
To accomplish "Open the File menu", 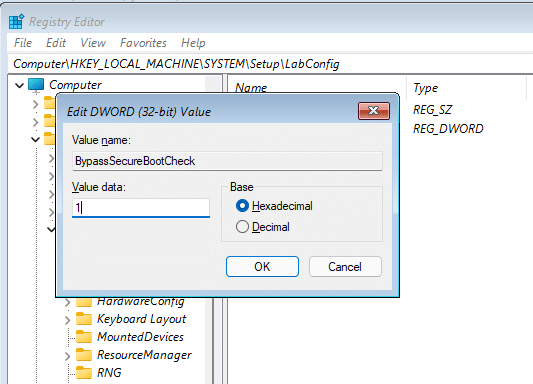I will [x=23, y=43].
